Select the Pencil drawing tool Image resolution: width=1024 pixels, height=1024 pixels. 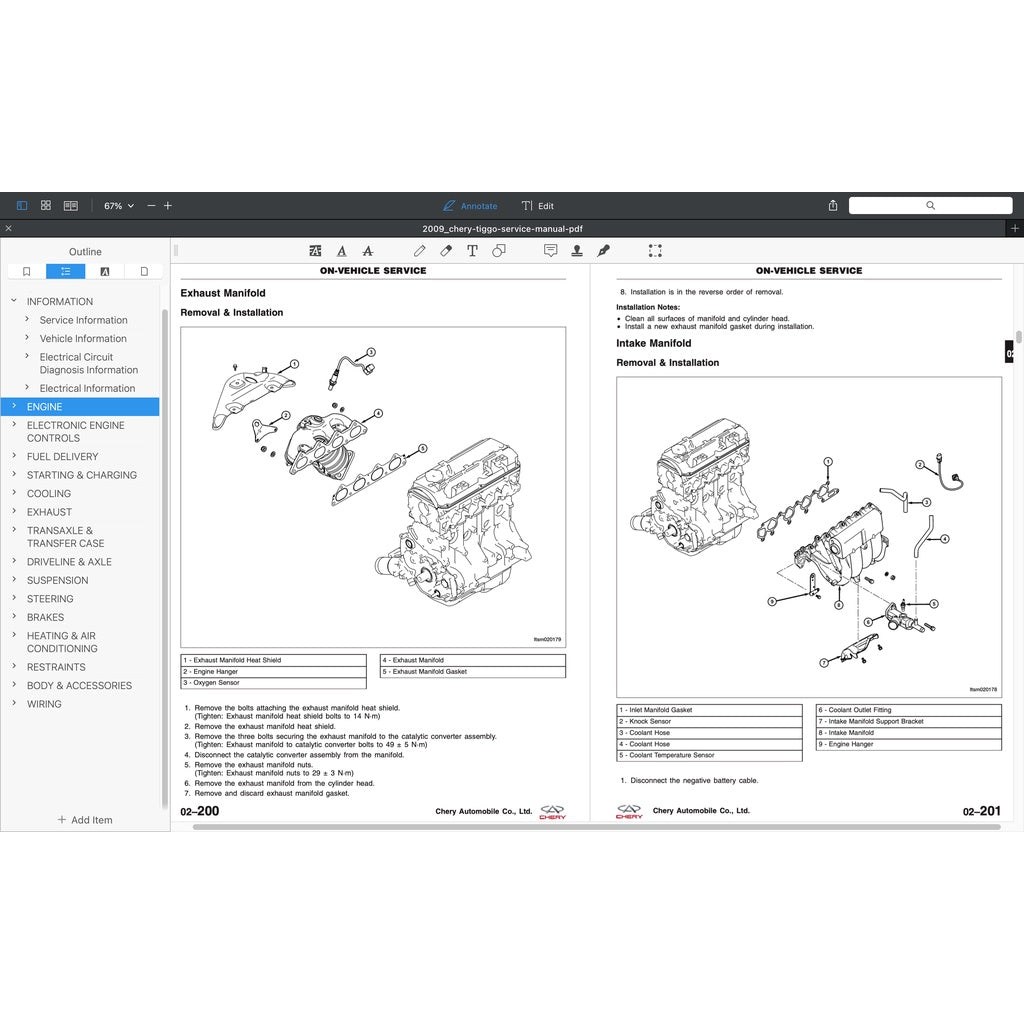pyautogui.click(x=419, y=251)
